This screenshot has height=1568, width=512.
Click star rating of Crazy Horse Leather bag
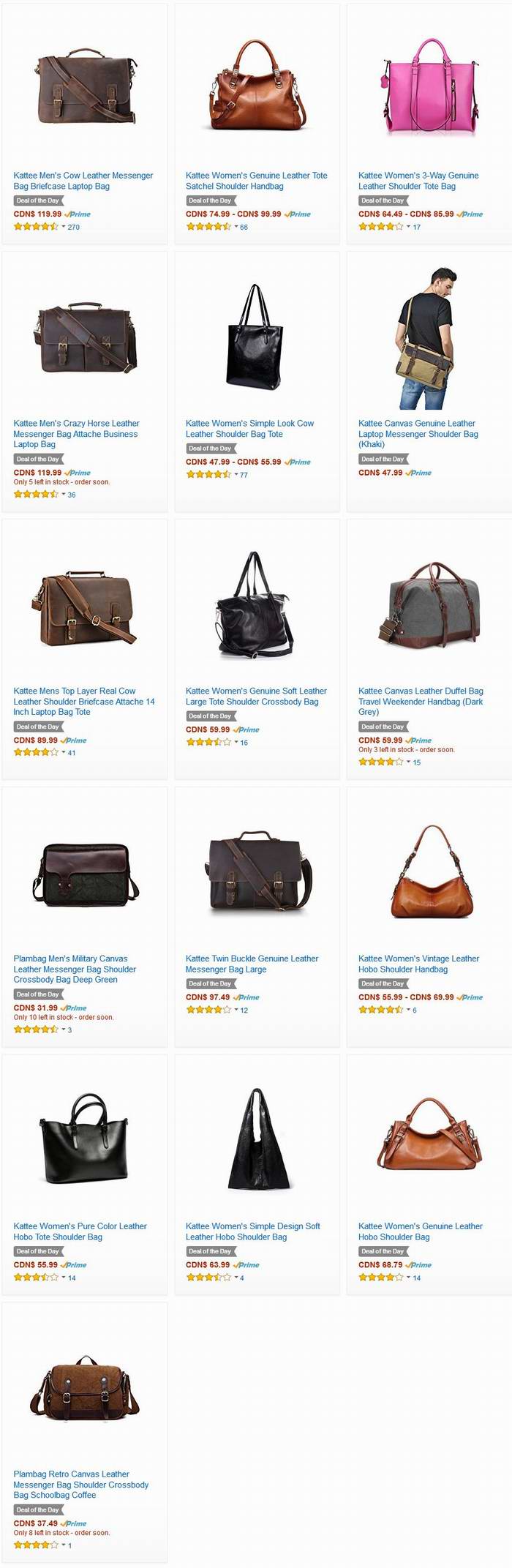tap(36, 495)
